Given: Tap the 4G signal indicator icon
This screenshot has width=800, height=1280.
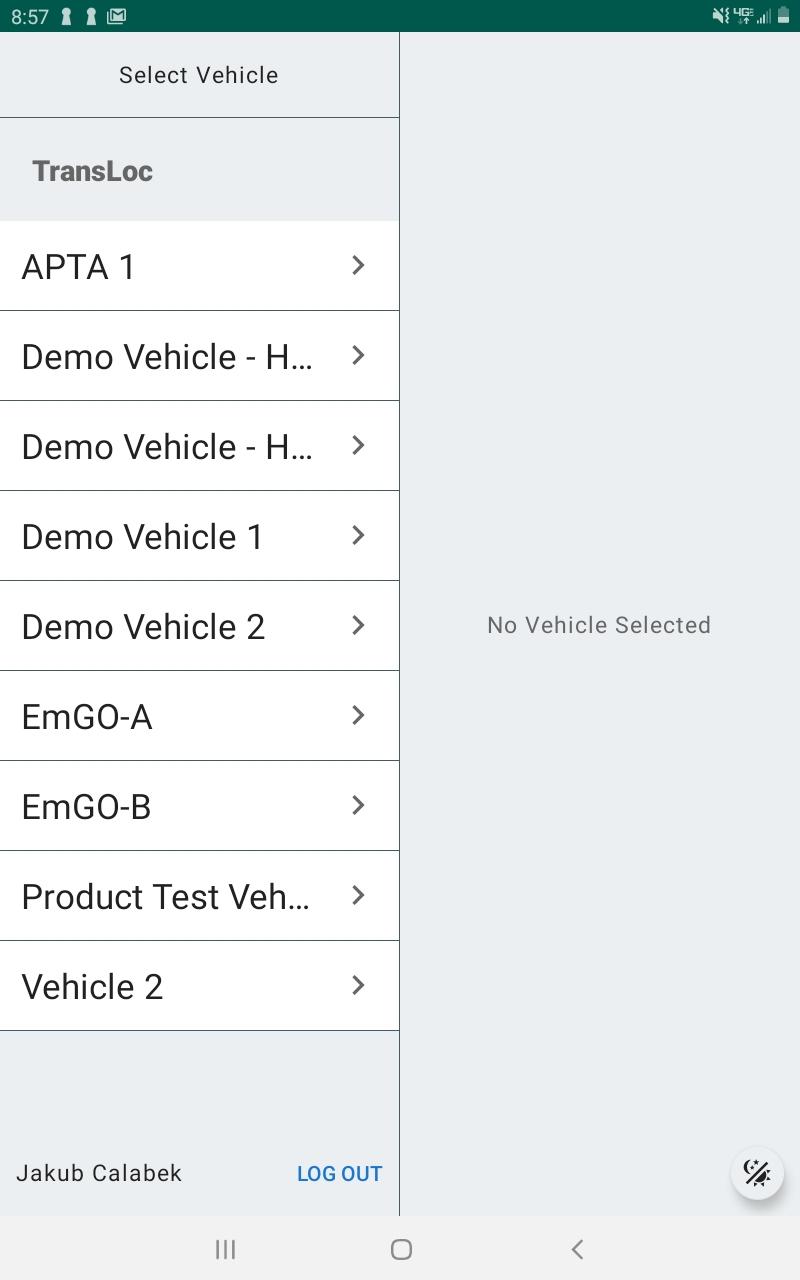Looking at the screenshot, I should pyautogui.click(x=743, y=16).
